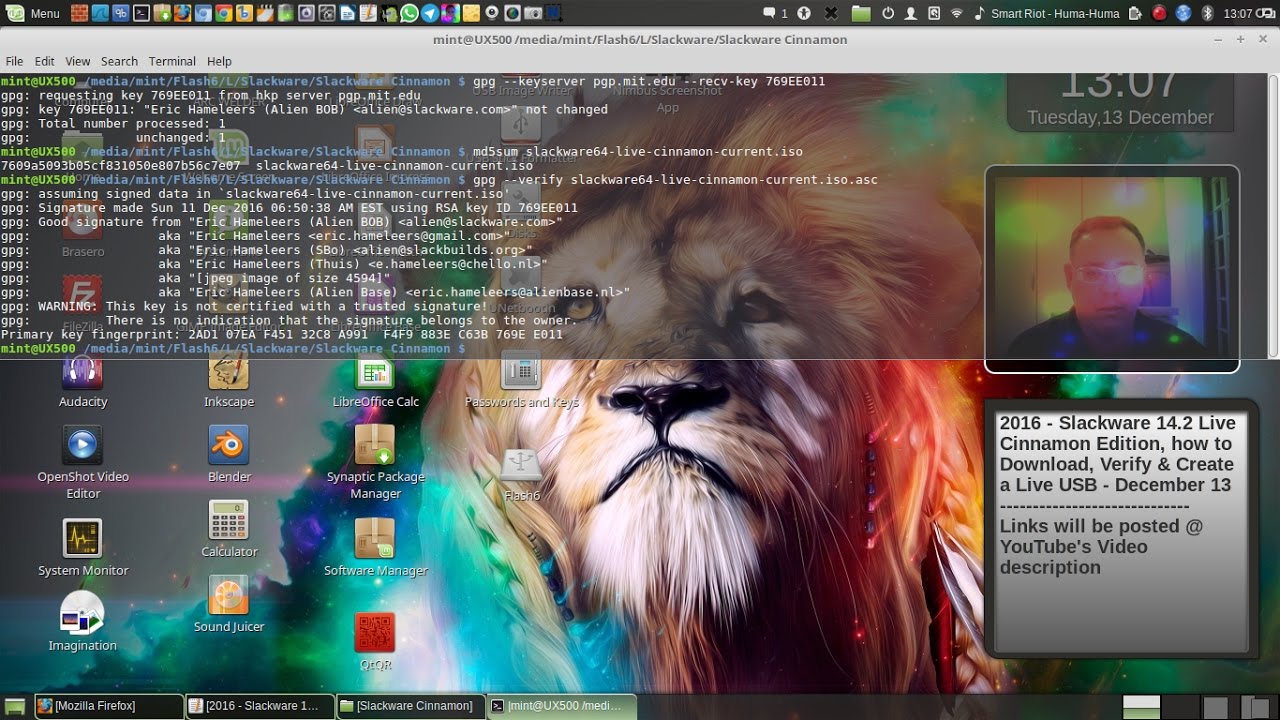Click LibreOffice Calc desktop icon
This screenshot has width=1280, height=720.
[x=375, y=382]
